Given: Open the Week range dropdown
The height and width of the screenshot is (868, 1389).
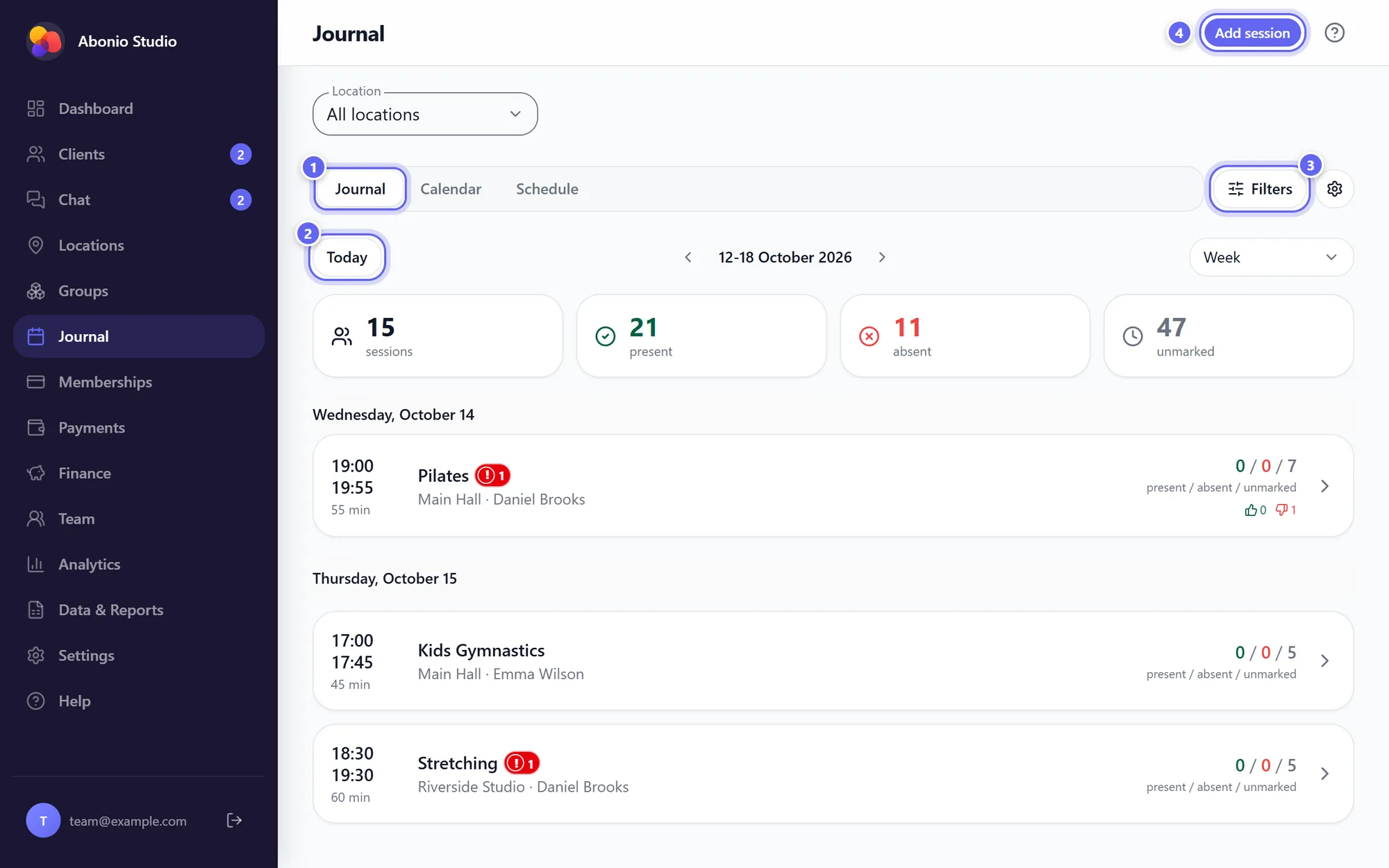Looking at the screenshot, I should click(x=1271, y=257).
